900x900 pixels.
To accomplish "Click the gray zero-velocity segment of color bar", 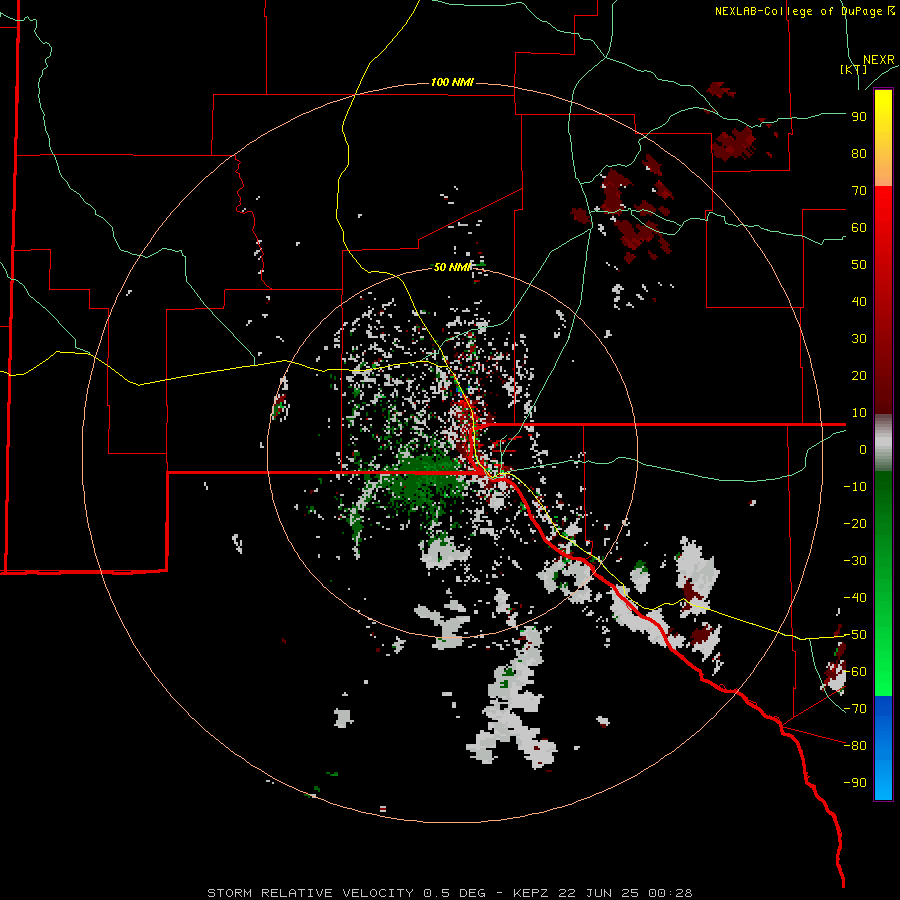I will pyautogui.click(x=883, y=443).
